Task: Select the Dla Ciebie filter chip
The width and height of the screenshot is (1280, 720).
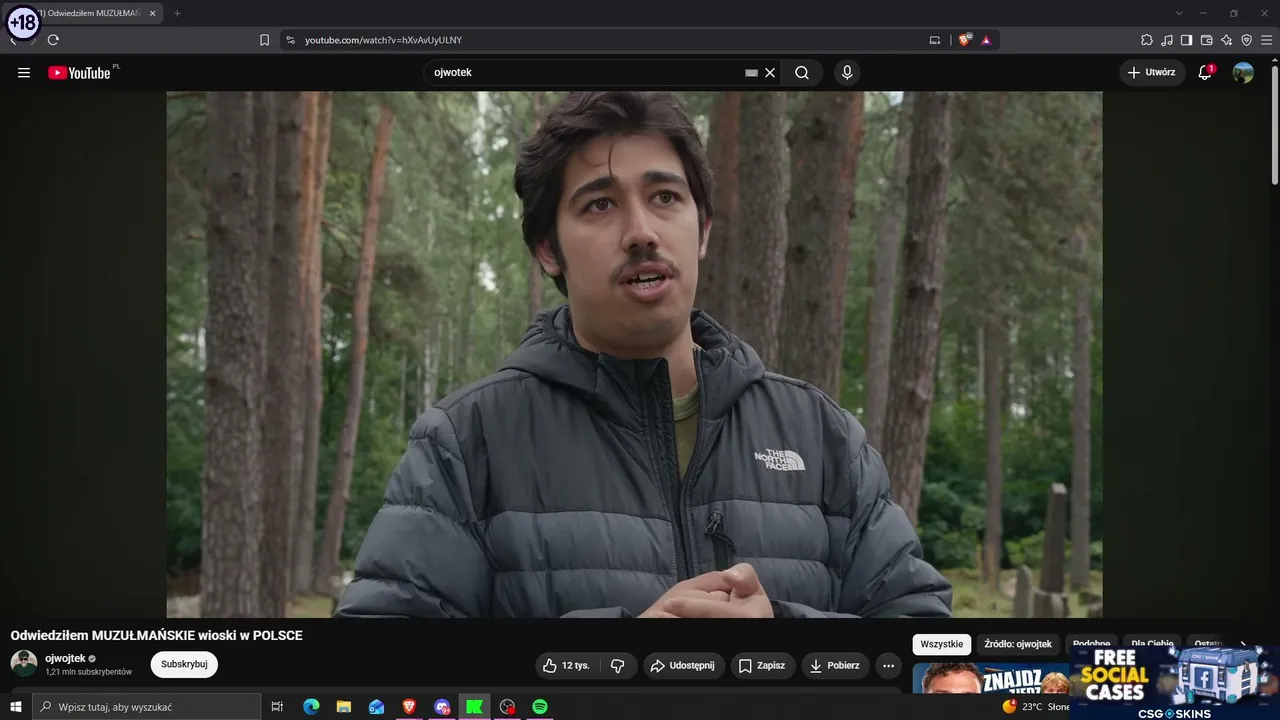Action: [1152, 644]
